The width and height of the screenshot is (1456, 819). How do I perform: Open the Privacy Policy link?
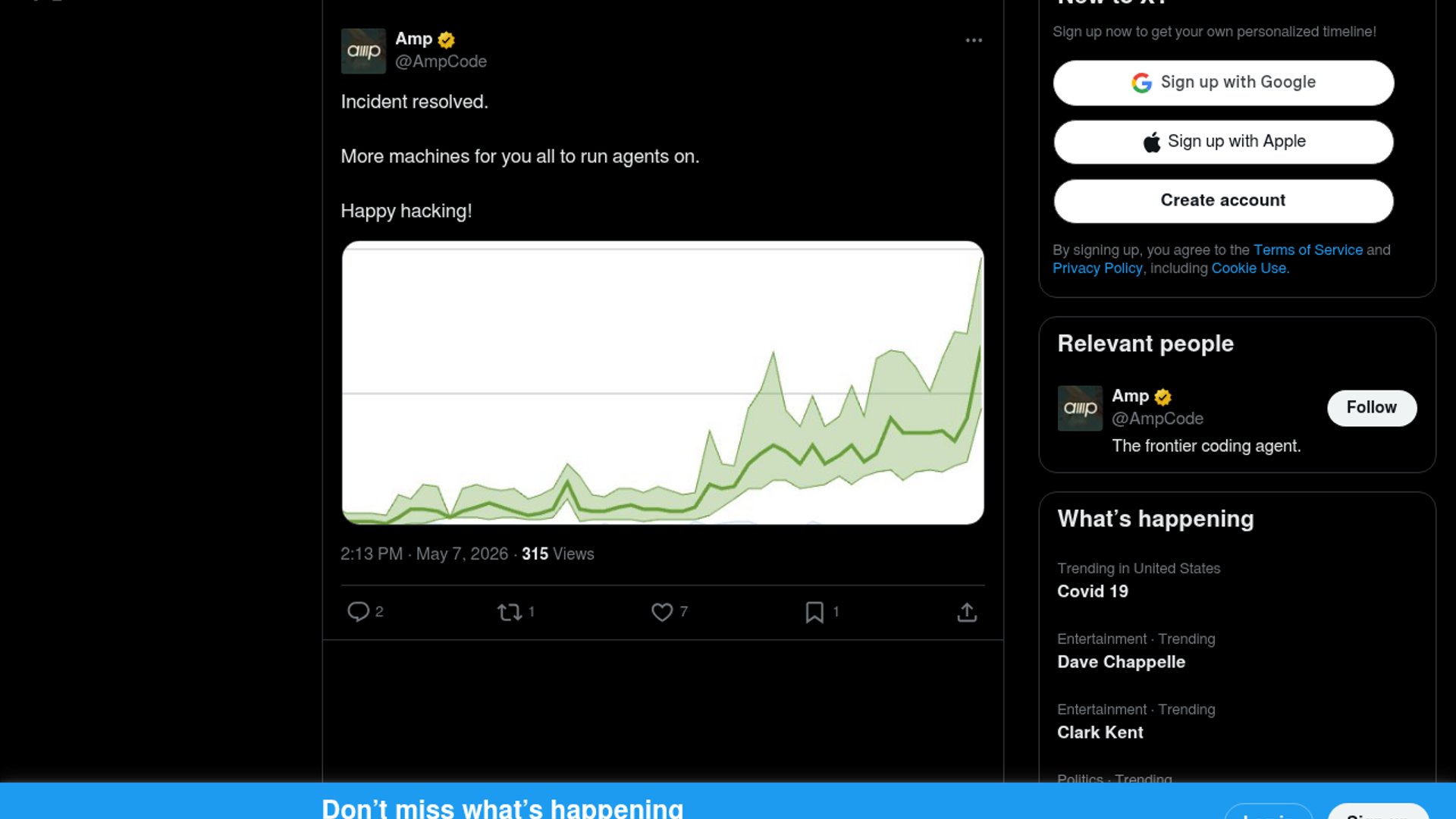(1097, 268)
